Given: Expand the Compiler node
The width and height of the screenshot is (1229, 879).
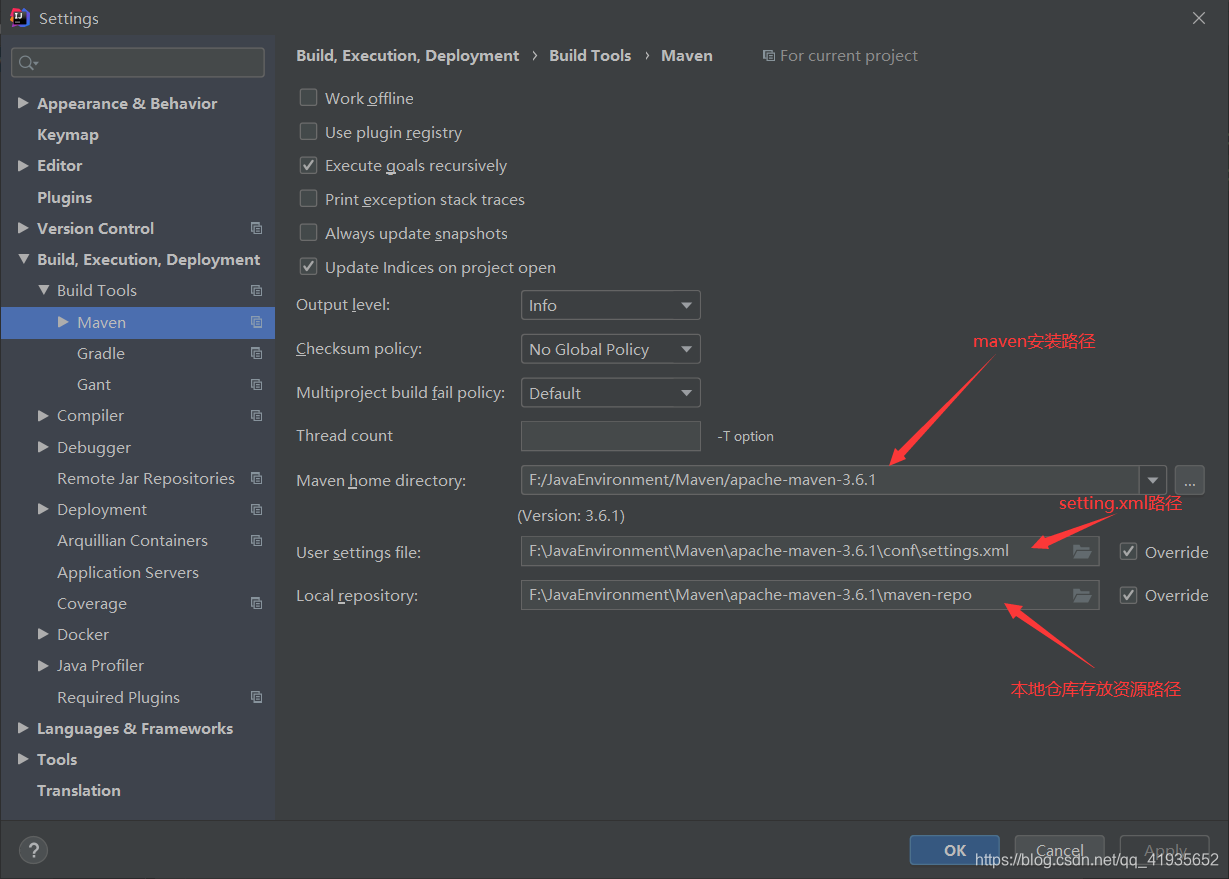Looking at the screenshot, I should [43, 415].
